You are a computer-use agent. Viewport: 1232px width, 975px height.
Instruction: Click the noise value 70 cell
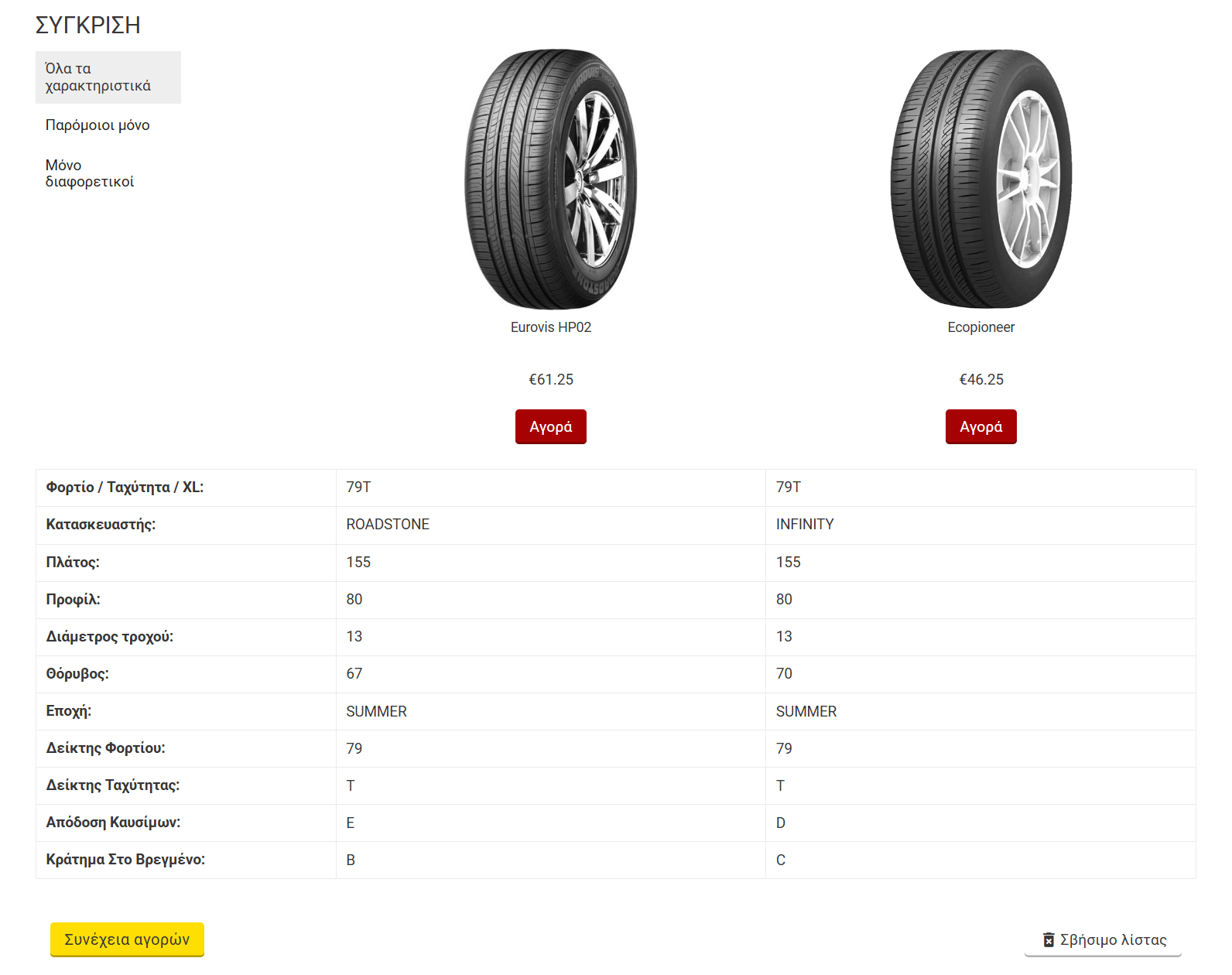coord(784,674)
